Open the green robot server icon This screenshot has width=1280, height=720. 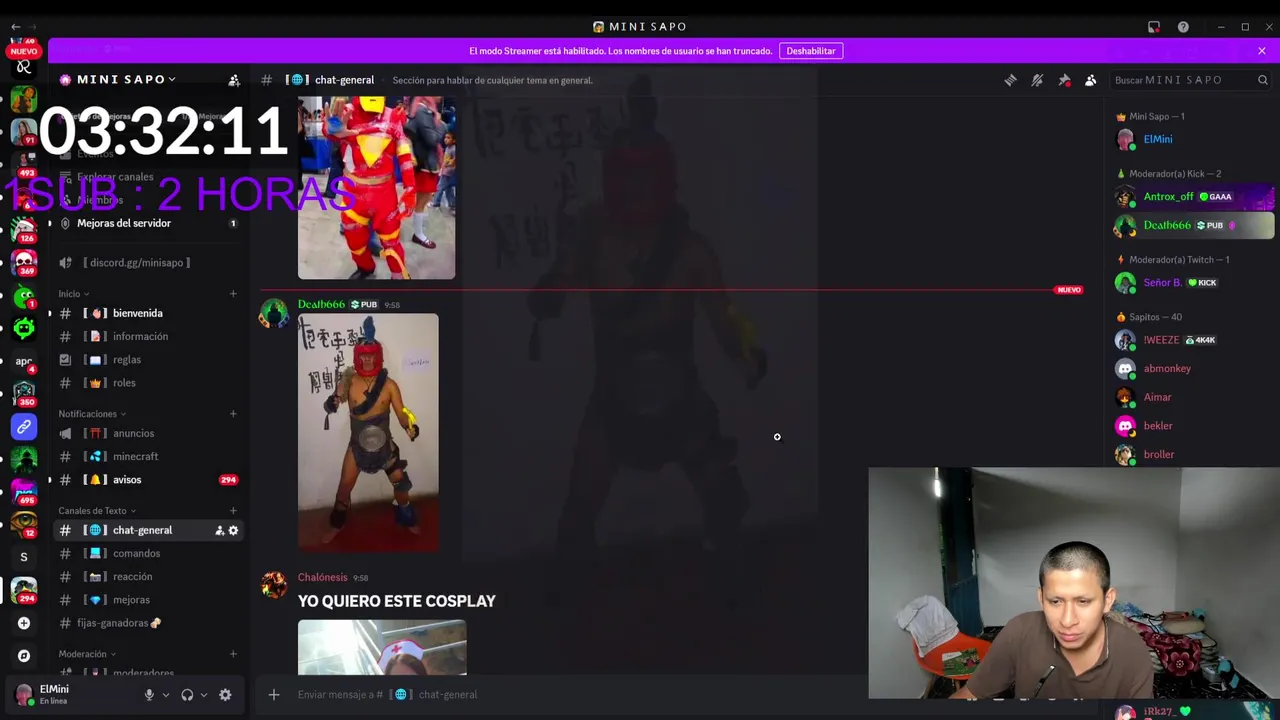(x=24, y=327)
